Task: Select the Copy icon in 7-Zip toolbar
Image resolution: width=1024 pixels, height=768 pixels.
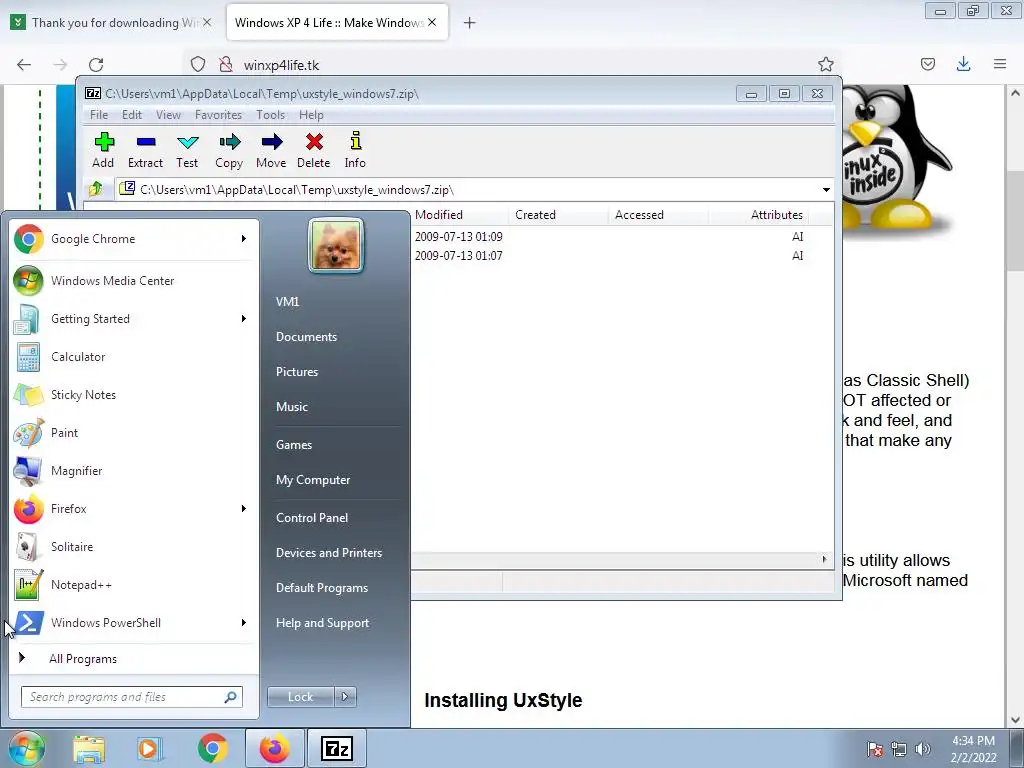Action: [229, 150]
